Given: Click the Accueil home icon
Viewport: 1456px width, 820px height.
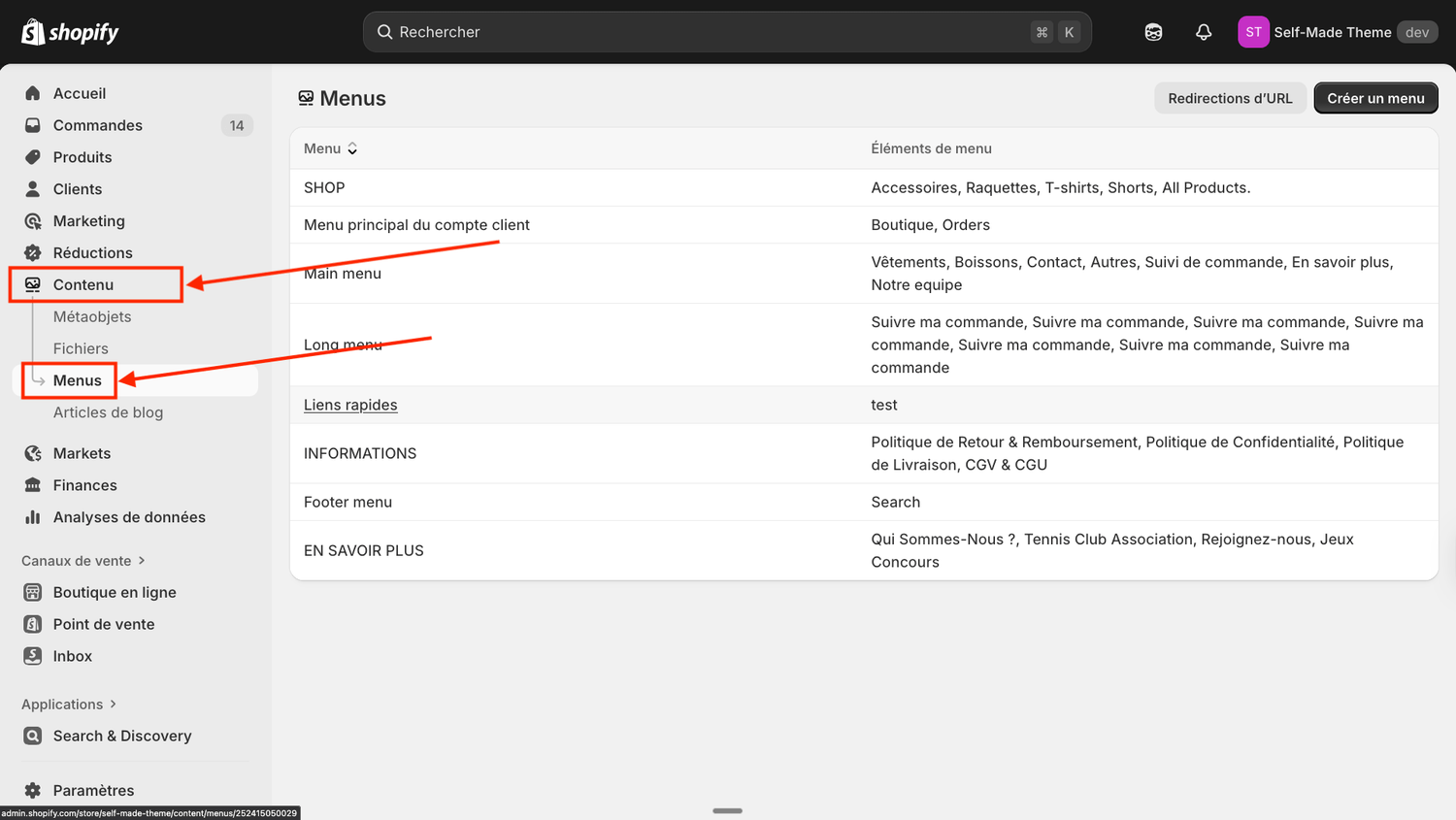Looking at the screenshot, I should [33, 93].
